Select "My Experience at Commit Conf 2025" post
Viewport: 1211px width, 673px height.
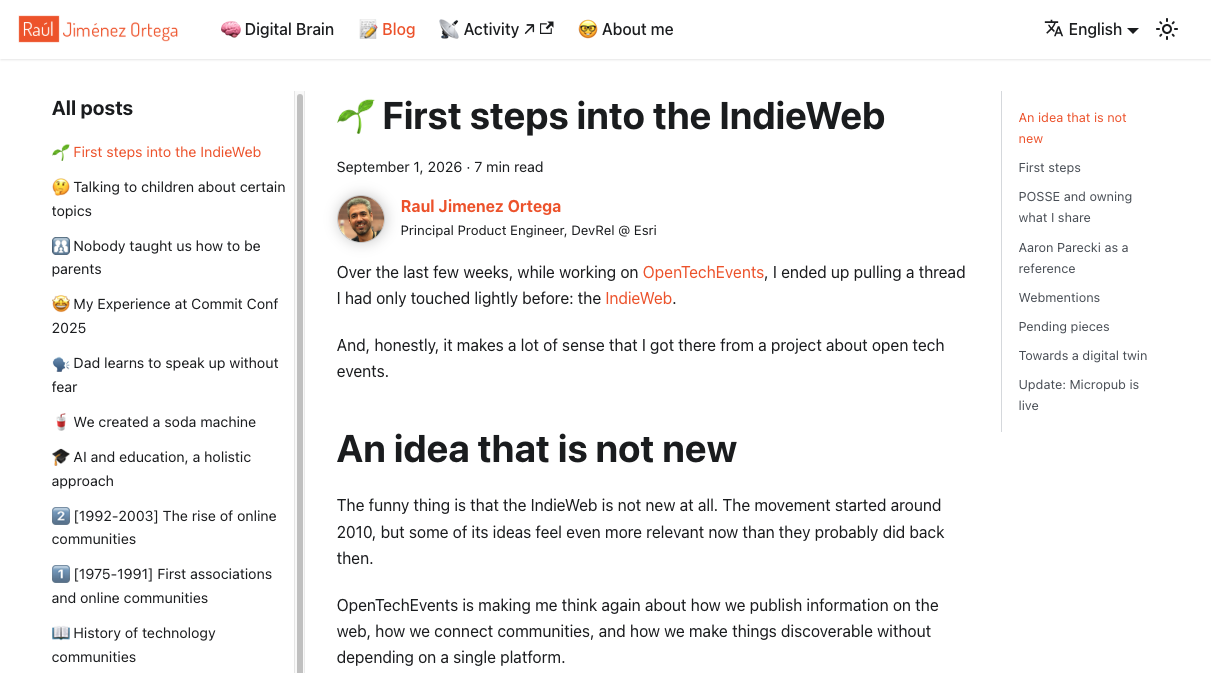(165, 316)
